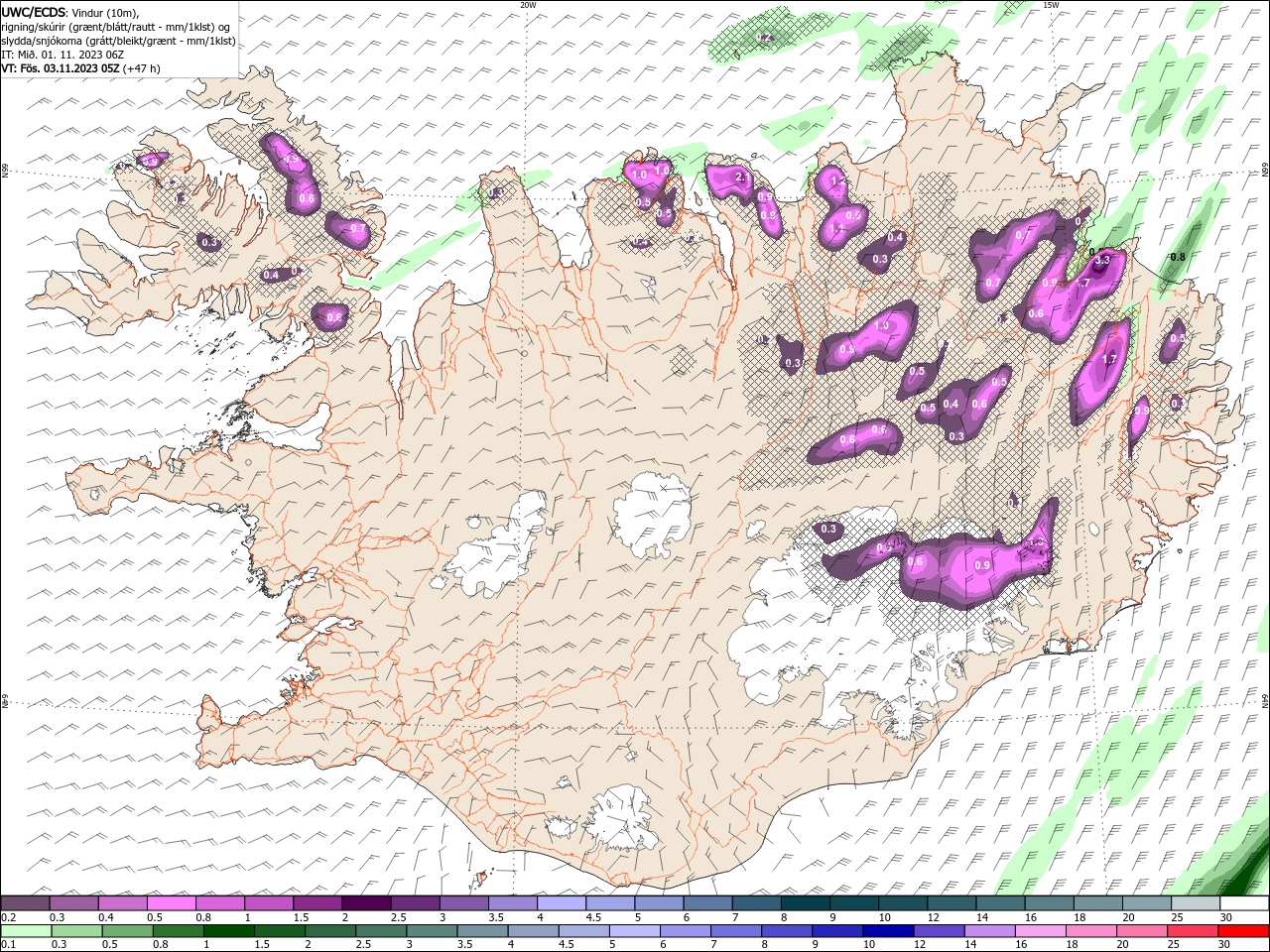Click the "3.5" number under the top legend row
This screenshot has height=952, width=1270.
(495, 917)
